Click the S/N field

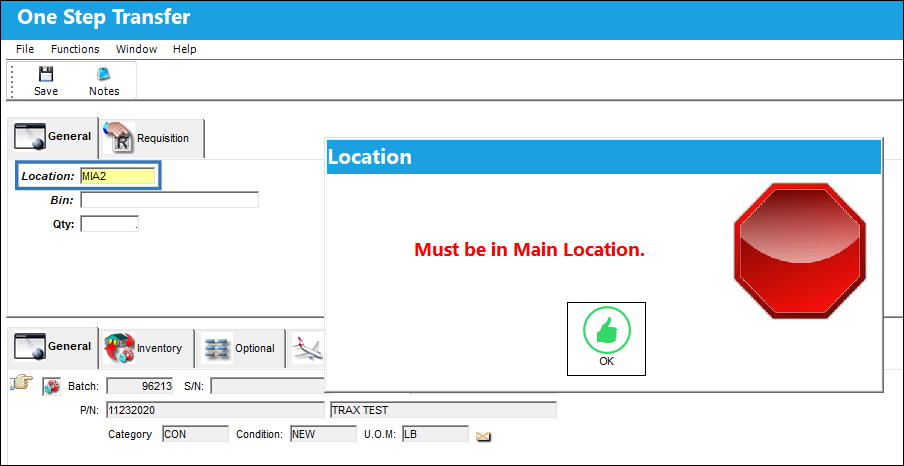click(x=268, y=386)
